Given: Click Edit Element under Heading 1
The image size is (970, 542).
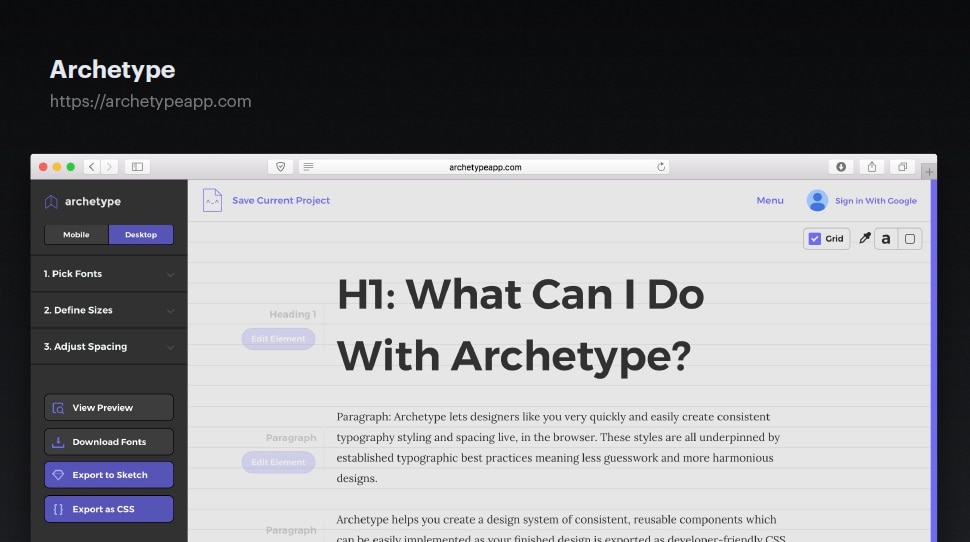Looking at the screenshot, I should pos(278,338).
